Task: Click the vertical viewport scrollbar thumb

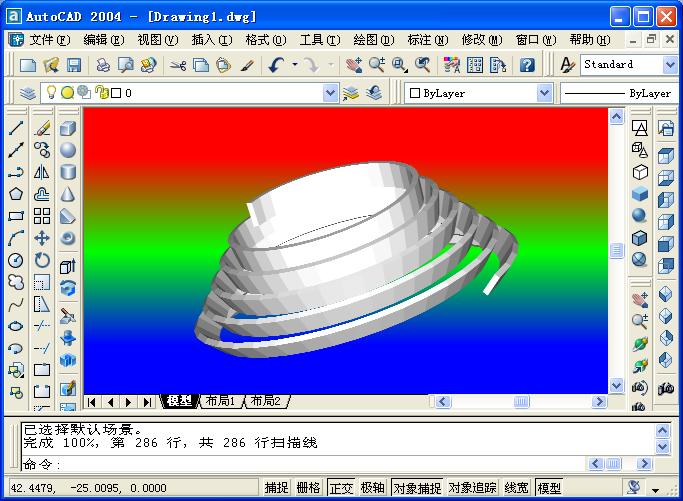Action: click(x=616, y=250)
